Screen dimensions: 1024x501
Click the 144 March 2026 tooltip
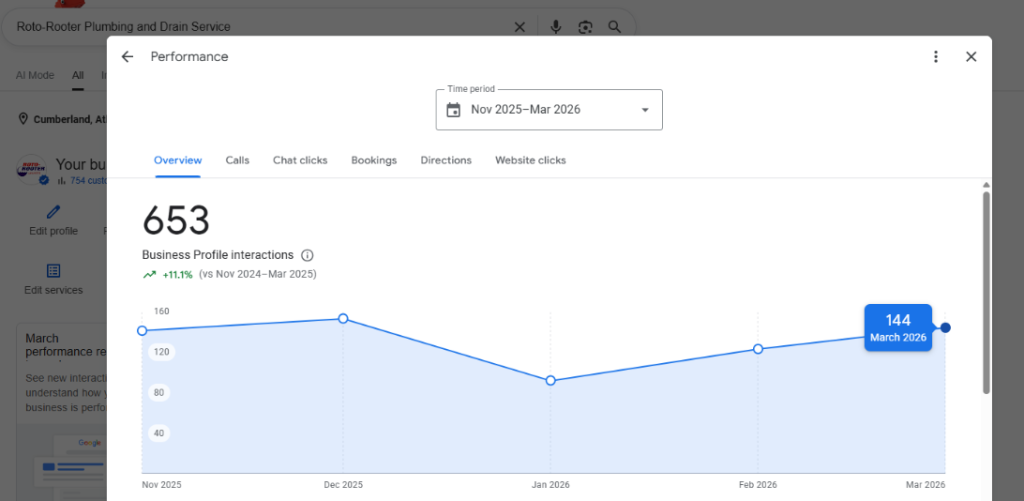click(x=898, y=328)
